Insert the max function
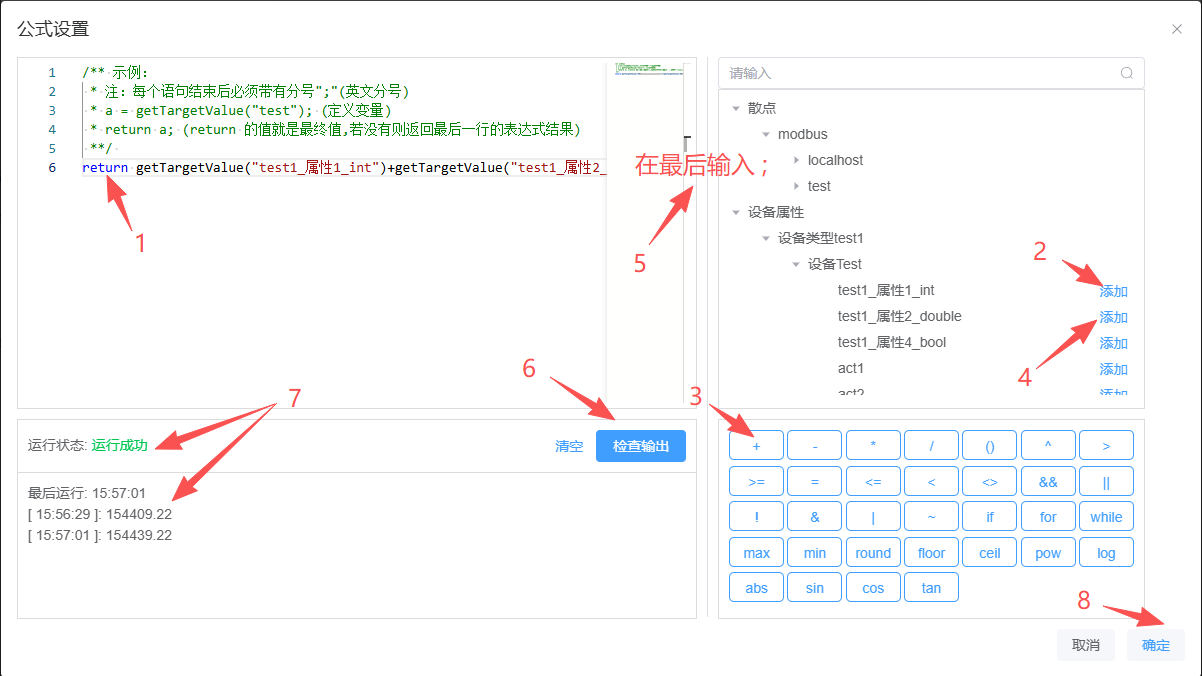This screenshot has height=676, width=1202. click(756, 553)
